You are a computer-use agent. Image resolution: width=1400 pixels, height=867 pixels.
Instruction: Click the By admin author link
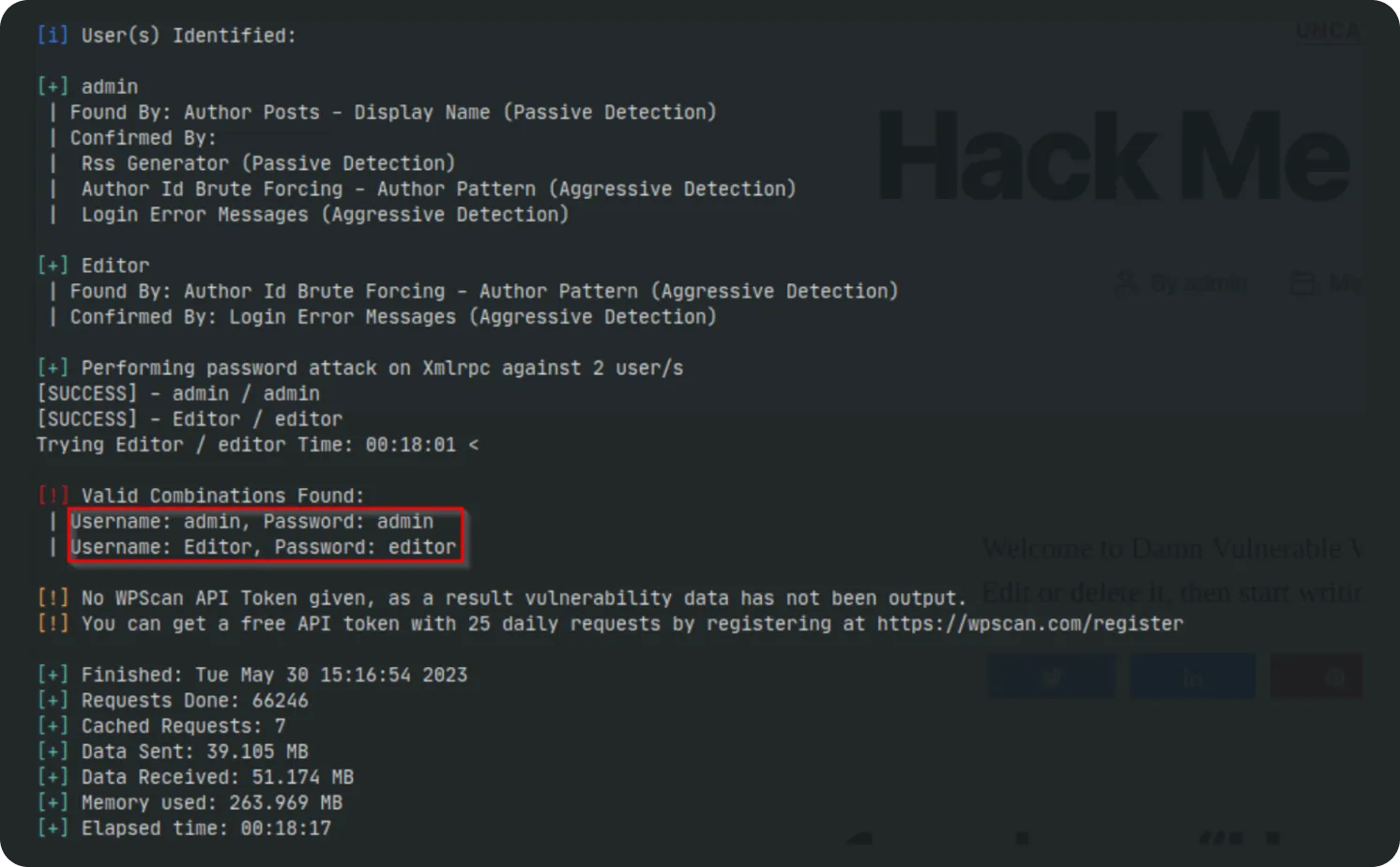1198,283
